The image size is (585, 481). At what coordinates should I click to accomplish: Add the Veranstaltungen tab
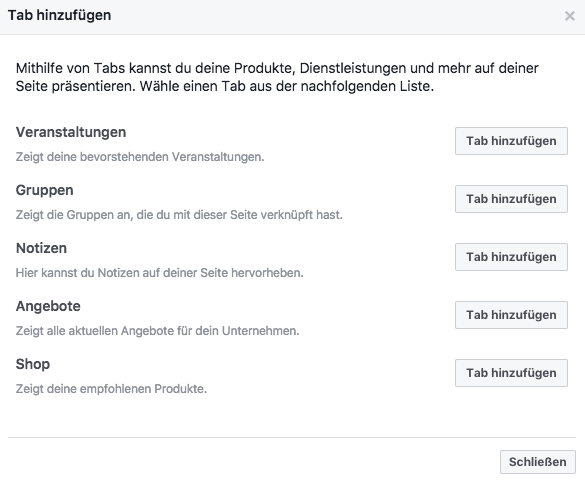click(511, 141)
